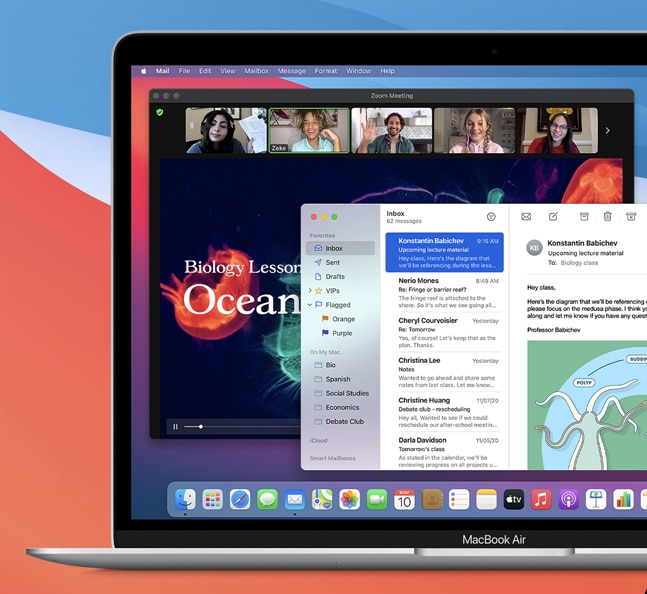The image size is (647, 594).
Task: Toggle the Inbox message filter
Action: 491,217
